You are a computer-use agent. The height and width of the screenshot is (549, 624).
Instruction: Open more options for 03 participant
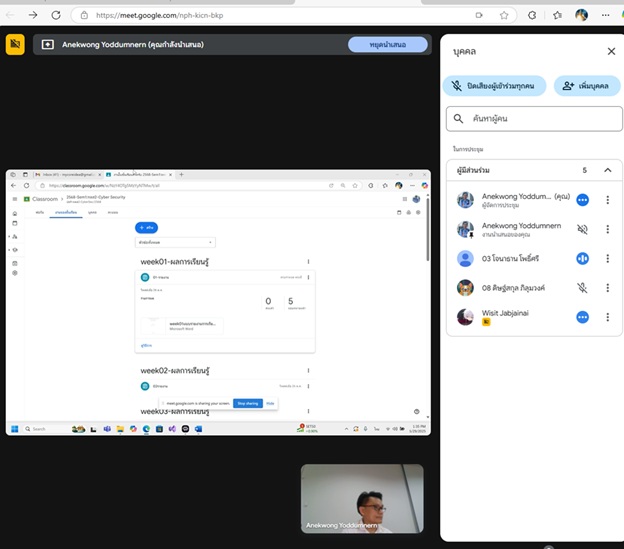click(x=607, y=259)
